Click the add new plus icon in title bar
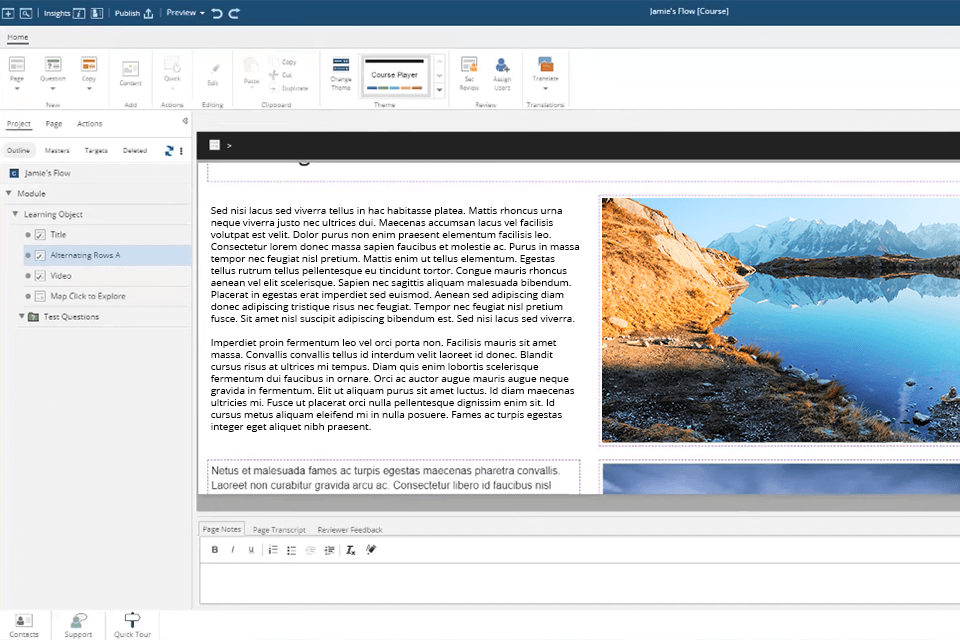 tap(8, 13)
